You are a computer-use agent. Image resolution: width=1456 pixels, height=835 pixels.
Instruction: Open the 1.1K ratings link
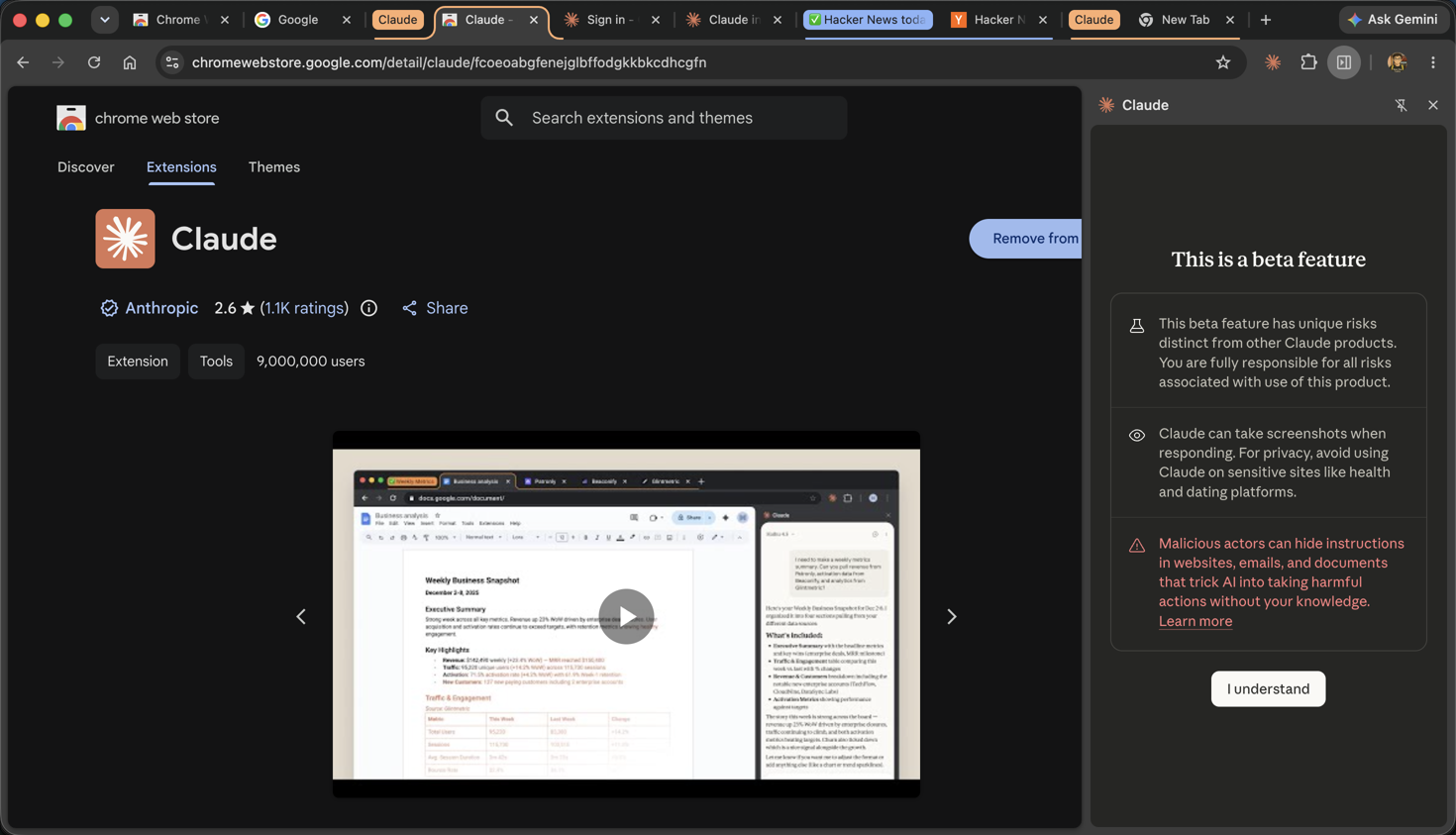304,308
